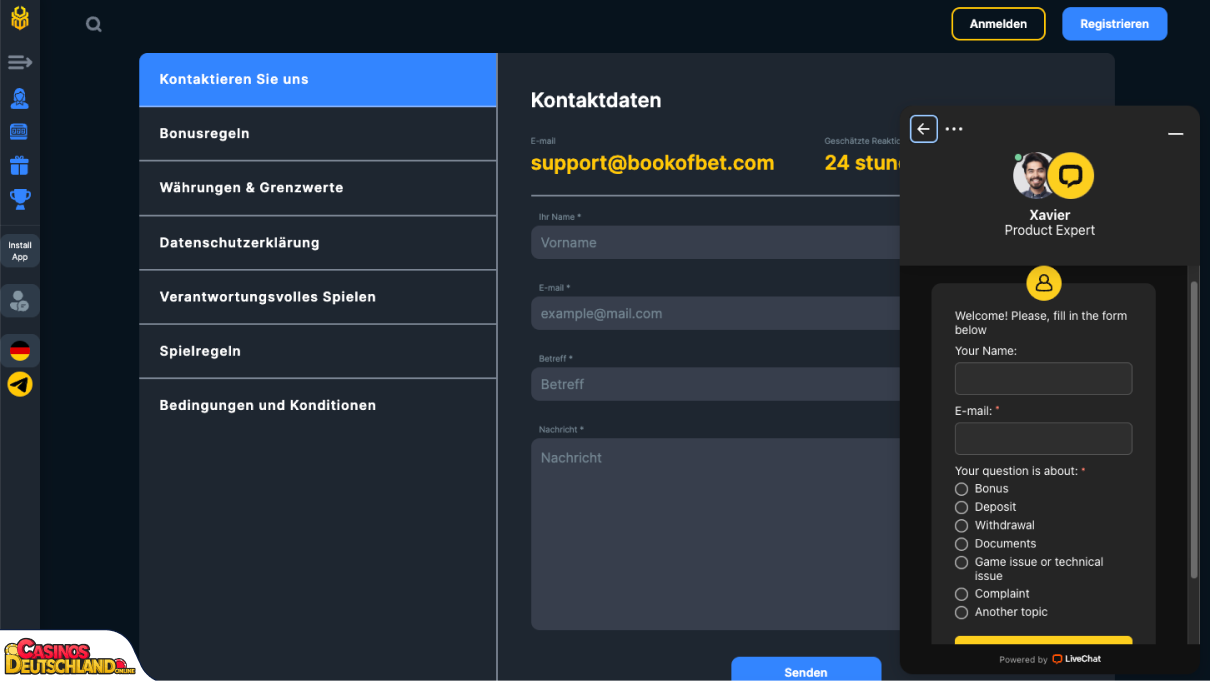Viewport: 1210px width, 681px height.
Task: Minimize the LiveChat widget
Action: pyautogui.click(x=1176, y=133)
